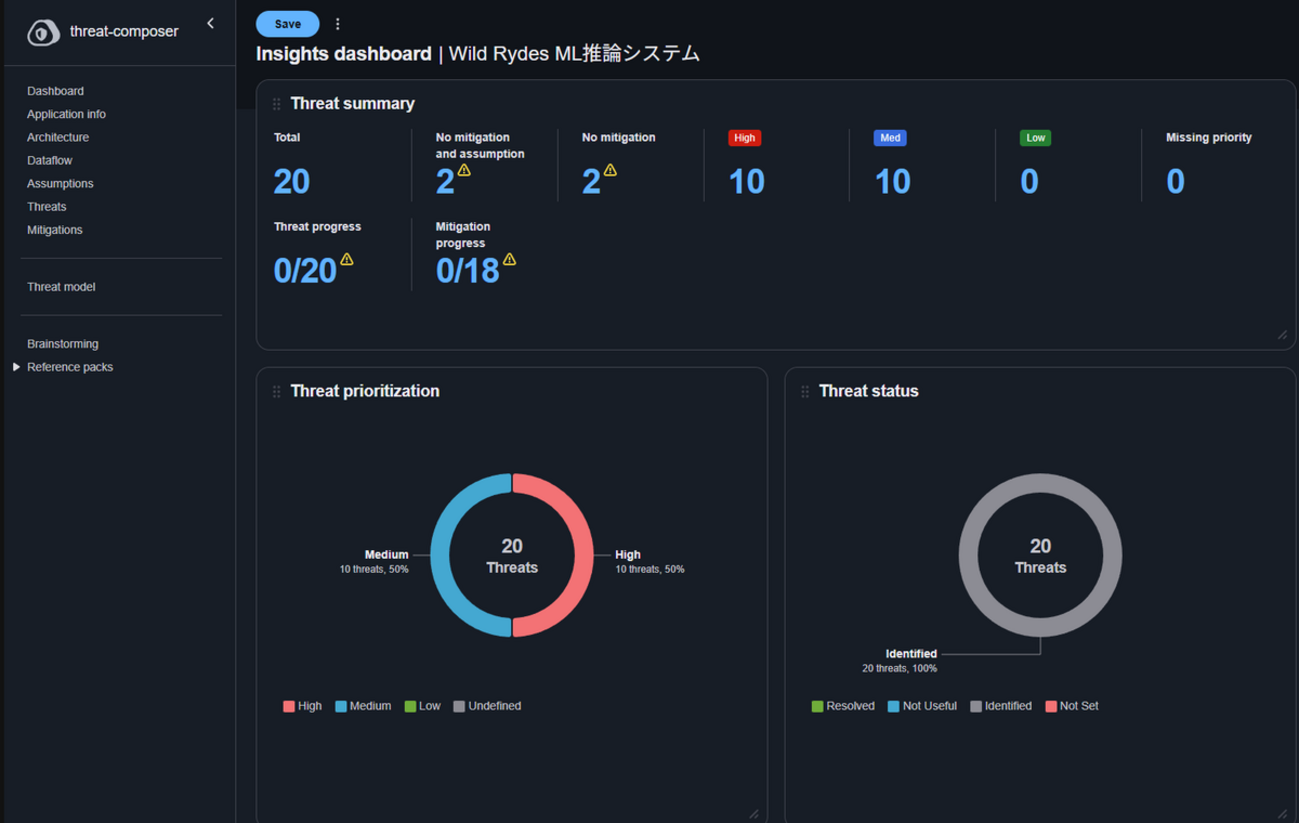This screenshot has width=1299, height=823.
Task: Click the High priority count 10
Action: tap(747, 181)
